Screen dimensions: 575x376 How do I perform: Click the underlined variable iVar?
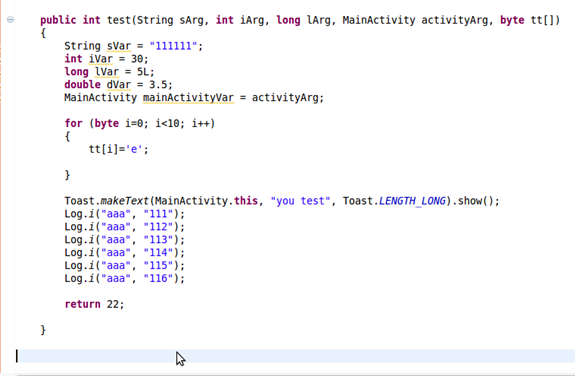[x=100, y=59]
